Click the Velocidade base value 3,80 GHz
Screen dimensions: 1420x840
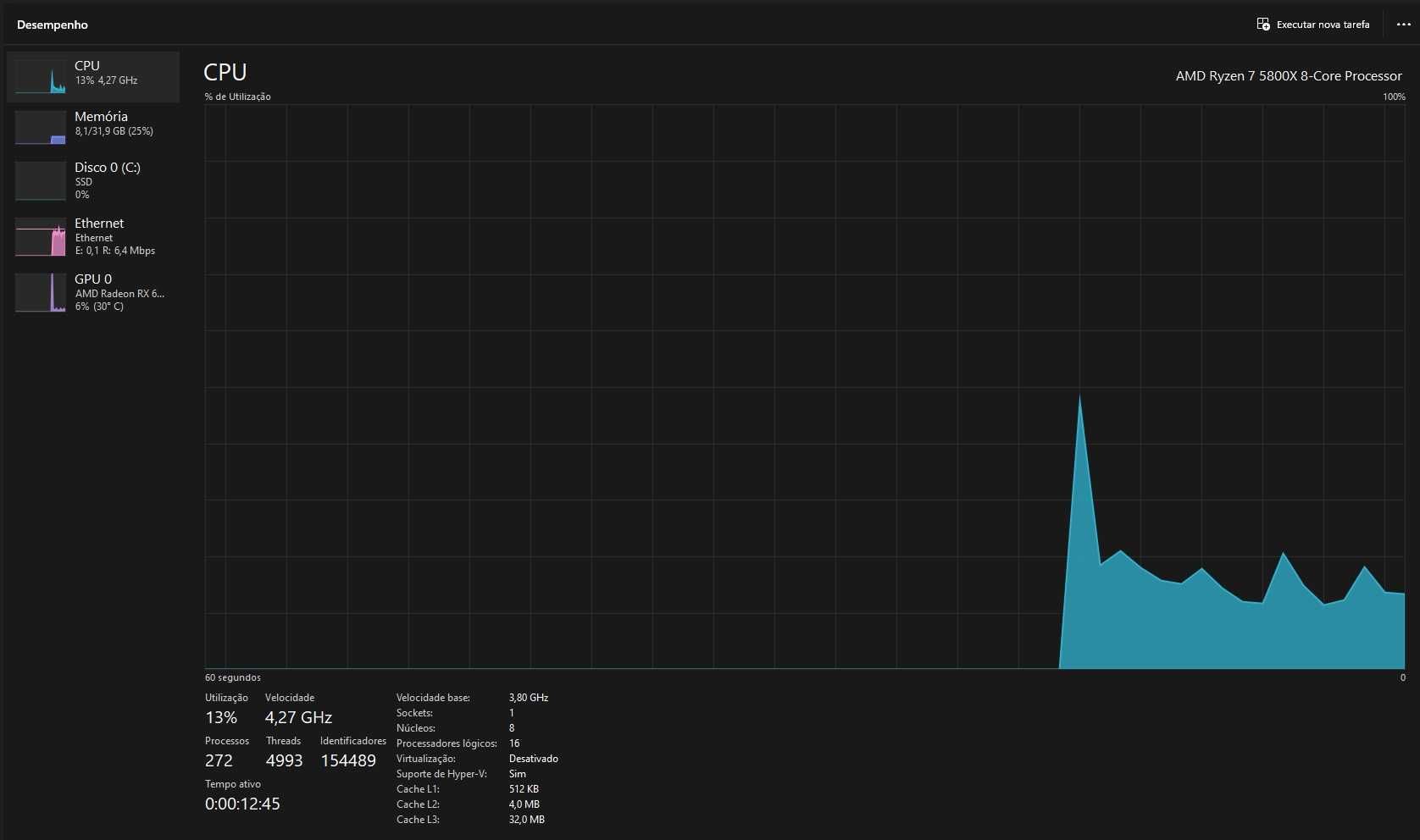pos(529,698)
